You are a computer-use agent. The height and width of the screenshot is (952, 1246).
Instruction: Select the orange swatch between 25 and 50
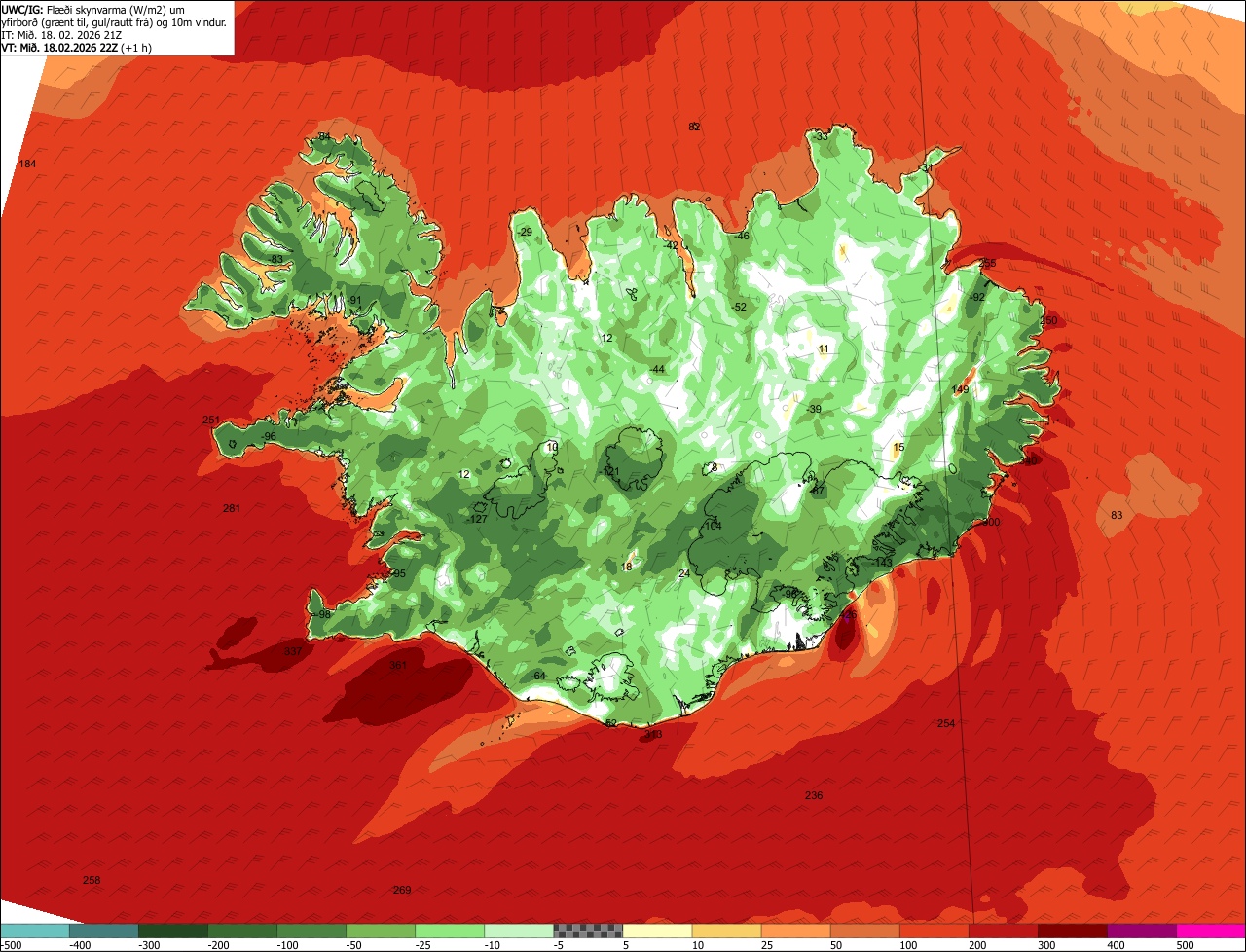pos(795,931)
